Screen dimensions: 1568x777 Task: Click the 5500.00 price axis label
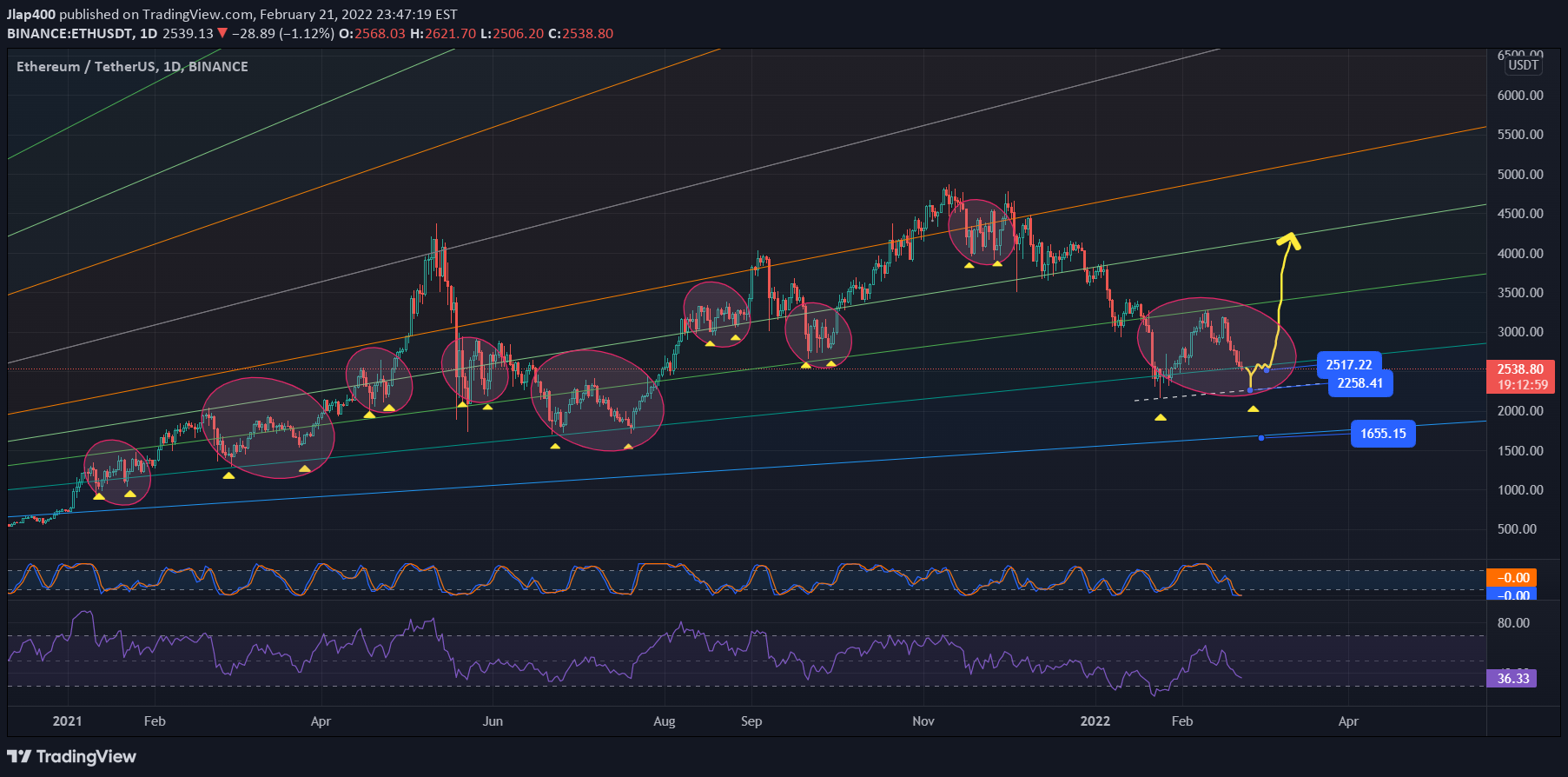click(x=1520, y=135)
